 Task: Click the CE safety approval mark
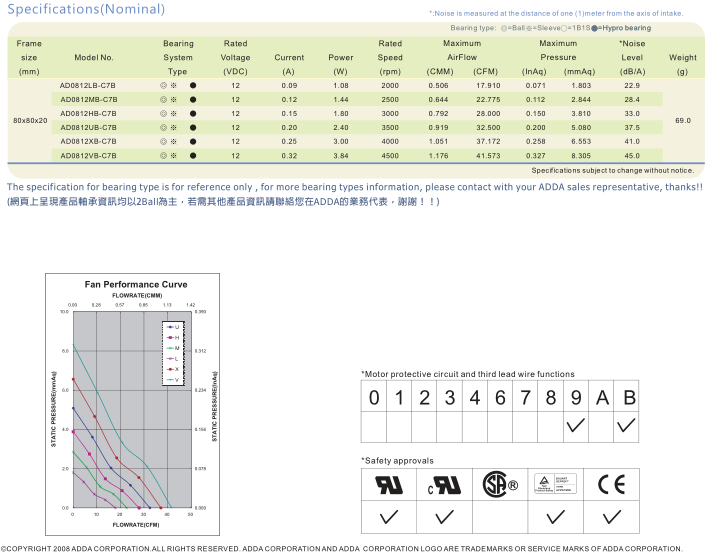611,485
